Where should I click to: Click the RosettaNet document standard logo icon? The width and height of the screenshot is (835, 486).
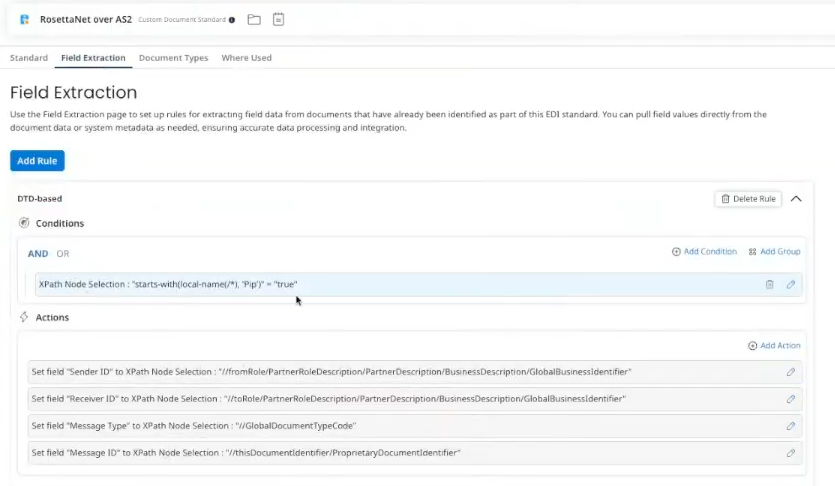24,20
